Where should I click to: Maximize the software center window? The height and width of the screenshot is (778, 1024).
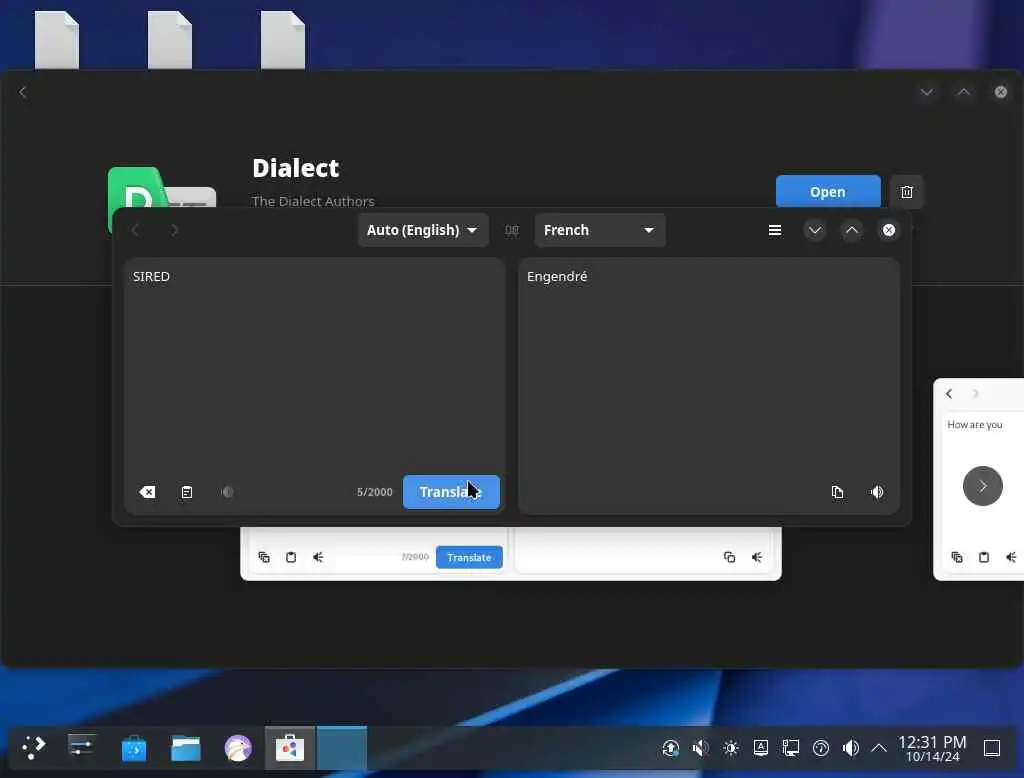[963, 92]
